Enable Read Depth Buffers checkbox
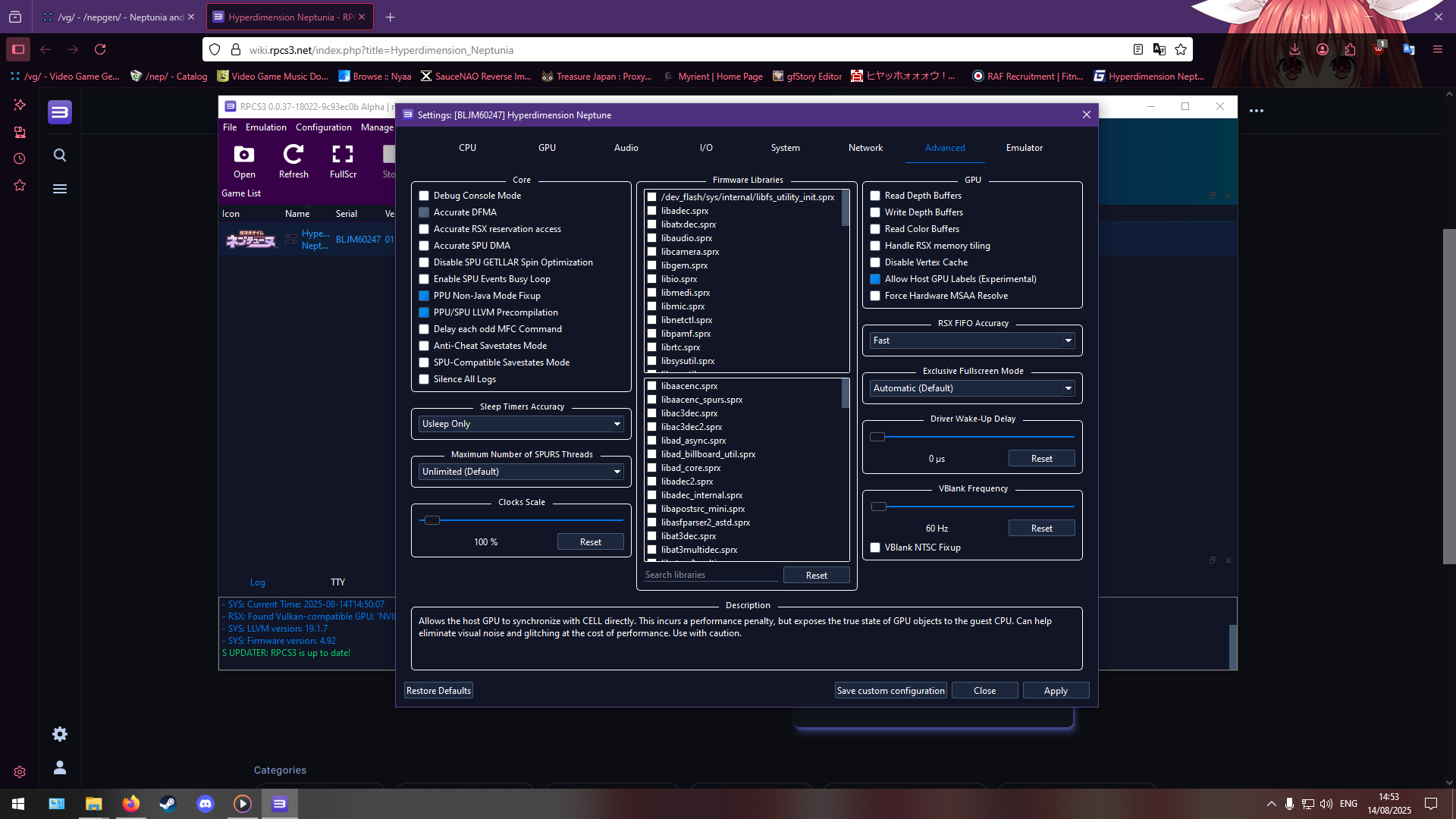This screenshot has width=1456, height=819. click(875, 196)
